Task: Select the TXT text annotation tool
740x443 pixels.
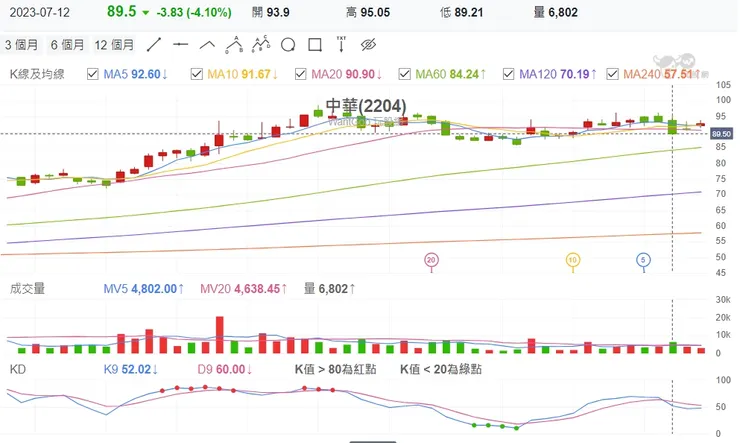Action: [341, 44]
